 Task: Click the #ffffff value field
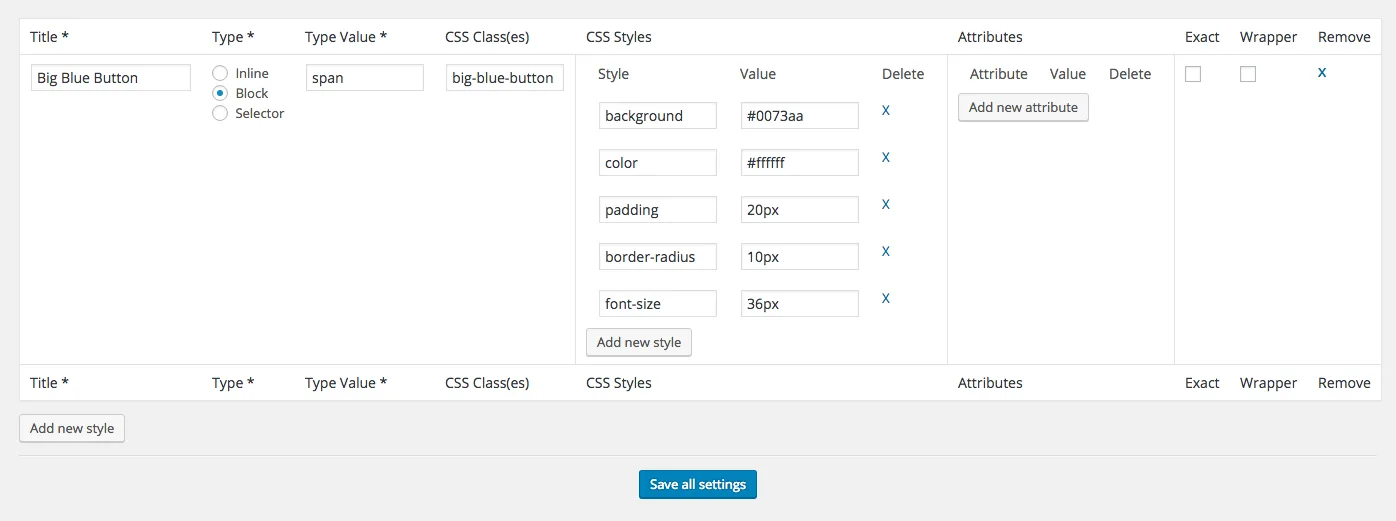pyautogui.click(x=800, y=162)
